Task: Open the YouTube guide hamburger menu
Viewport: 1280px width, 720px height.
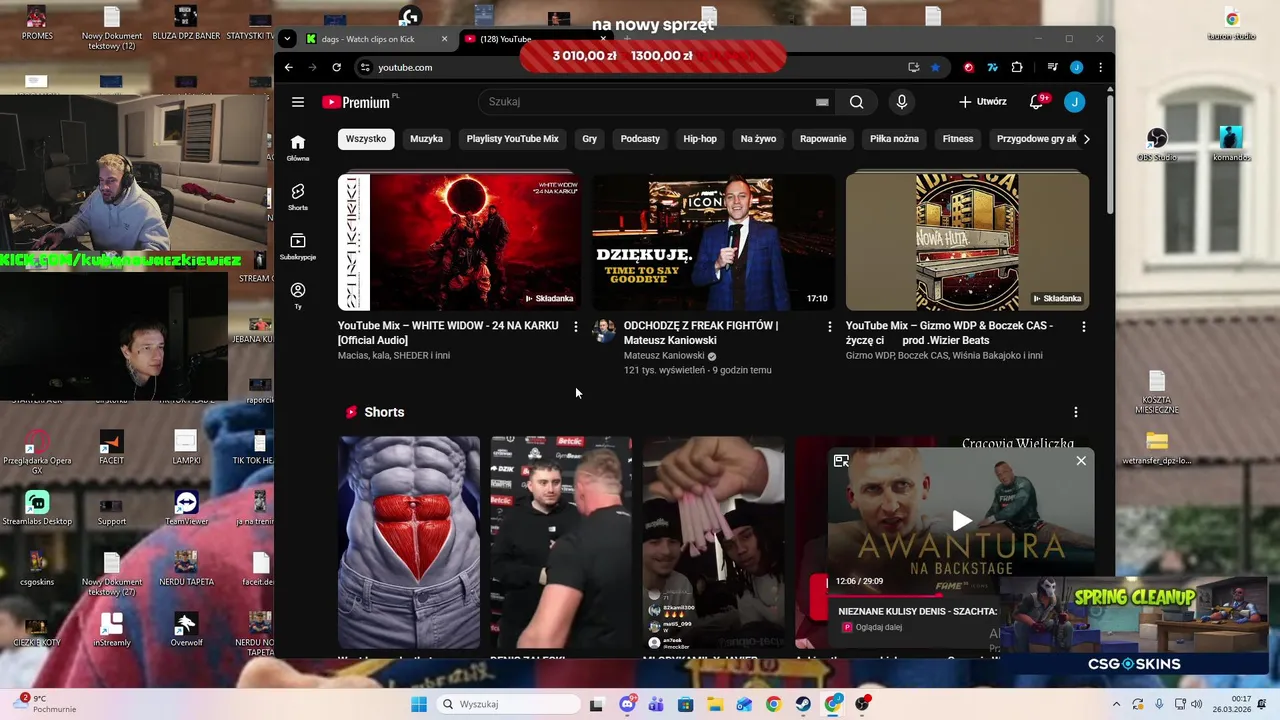Action: [298, 102]
